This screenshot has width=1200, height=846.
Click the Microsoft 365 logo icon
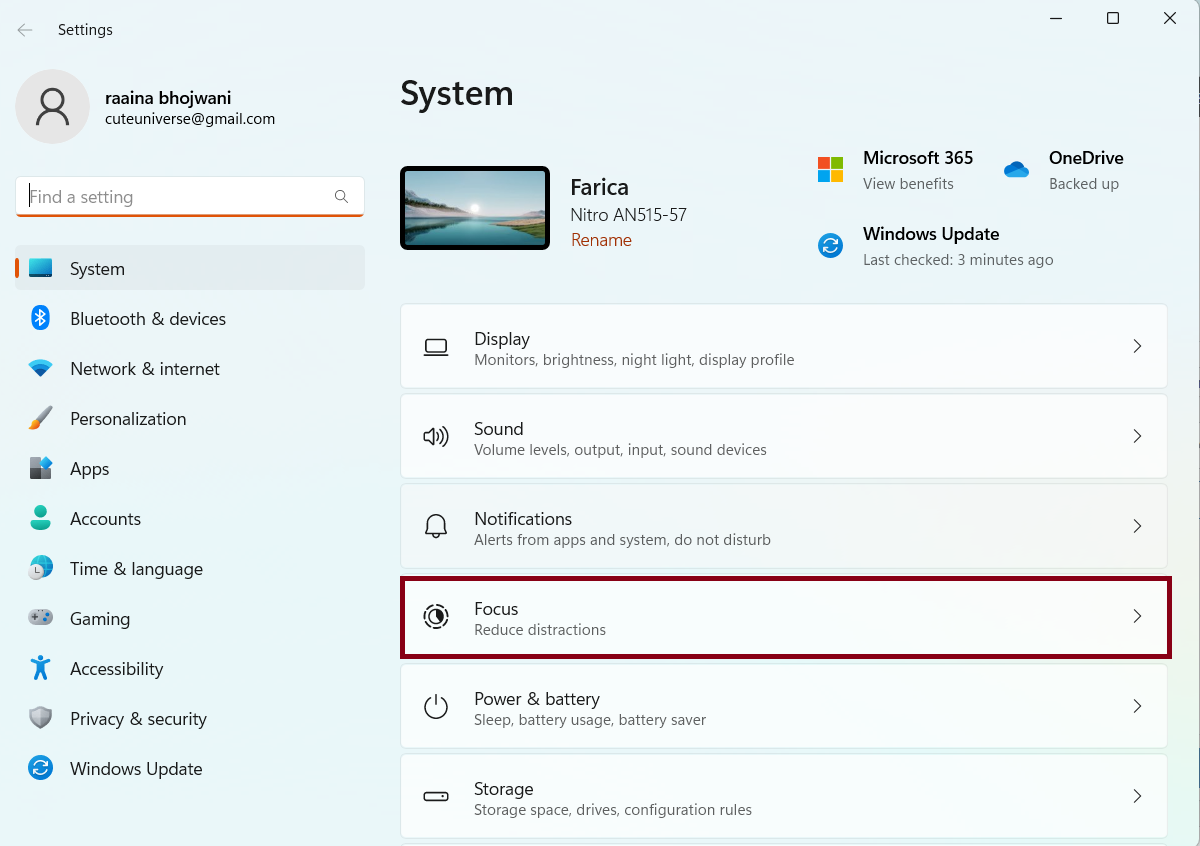[x=830, y=170]
